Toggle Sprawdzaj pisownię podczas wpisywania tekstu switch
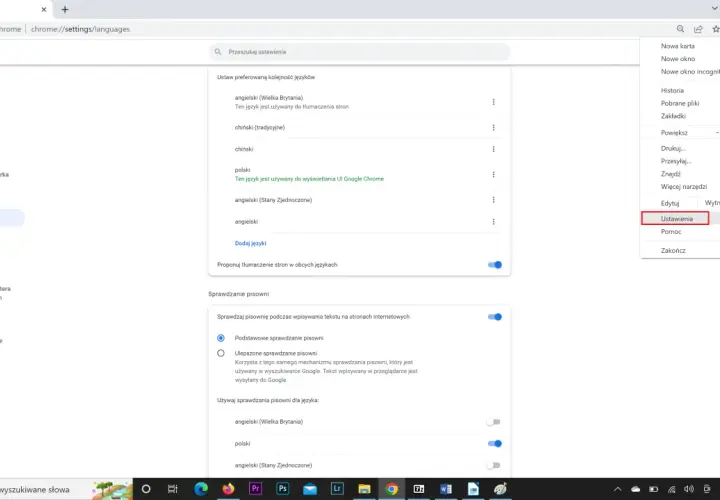Image resolution: width=720 pixels, height=500 pixels. (495, 317)
